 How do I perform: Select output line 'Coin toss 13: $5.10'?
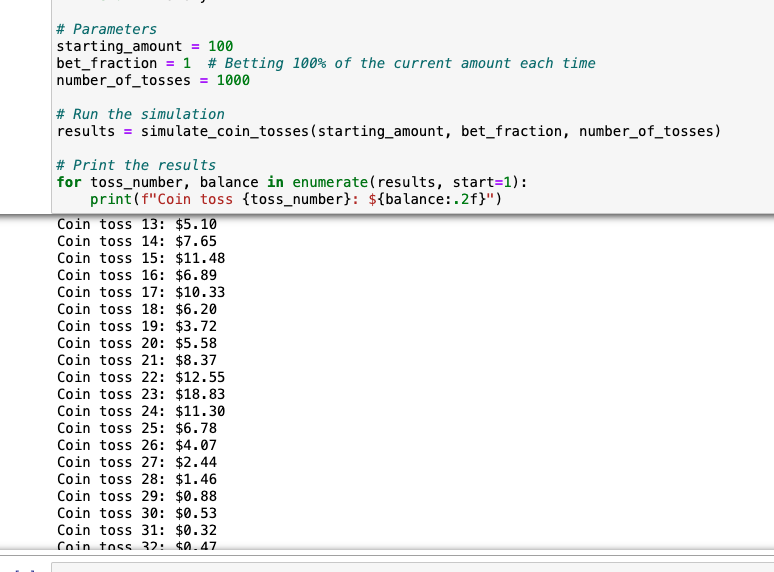coord(137,224)
